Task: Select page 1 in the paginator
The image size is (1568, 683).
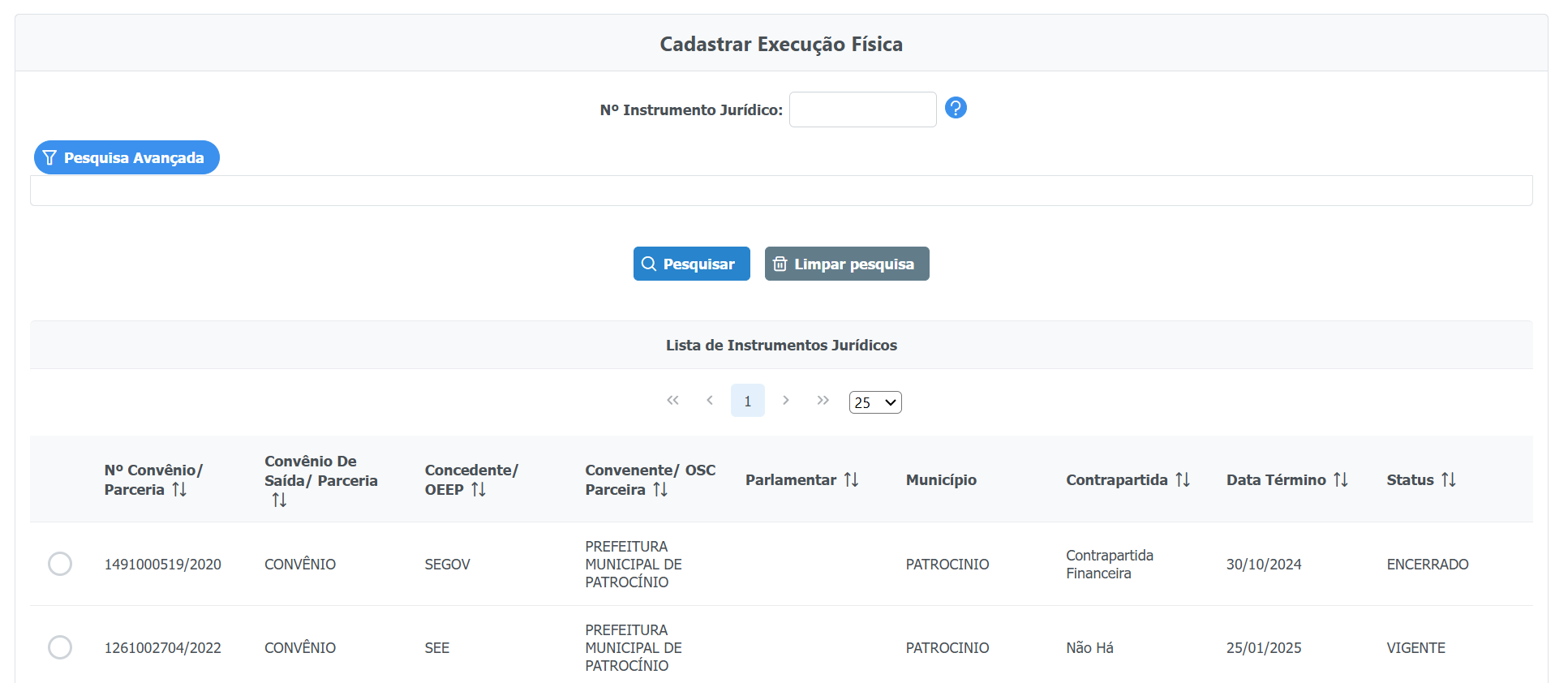Action: pos(747,401)
